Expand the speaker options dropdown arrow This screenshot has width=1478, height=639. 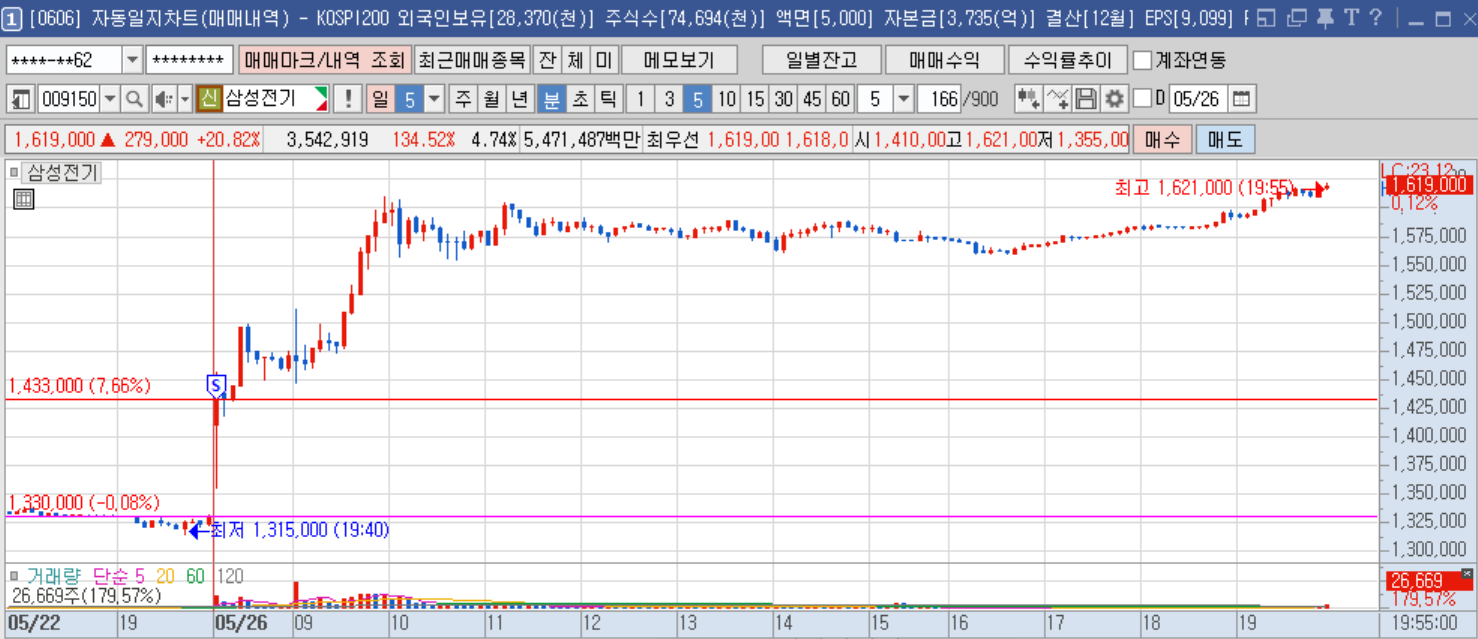(x=184, y=99)
